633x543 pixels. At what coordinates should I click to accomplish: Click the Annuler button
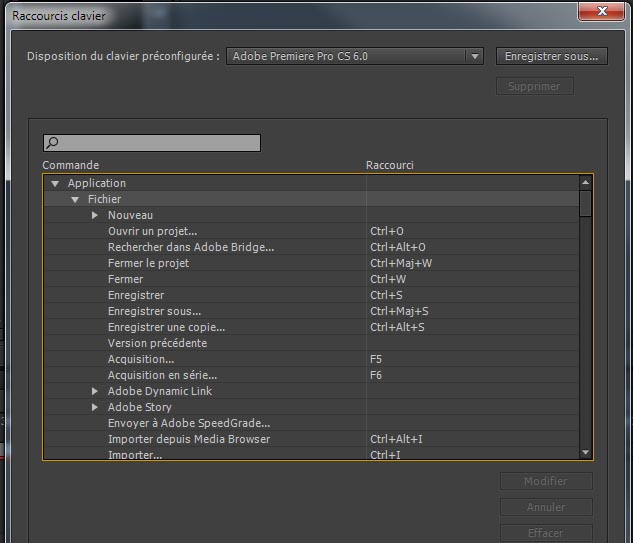[x=546, y=507]
